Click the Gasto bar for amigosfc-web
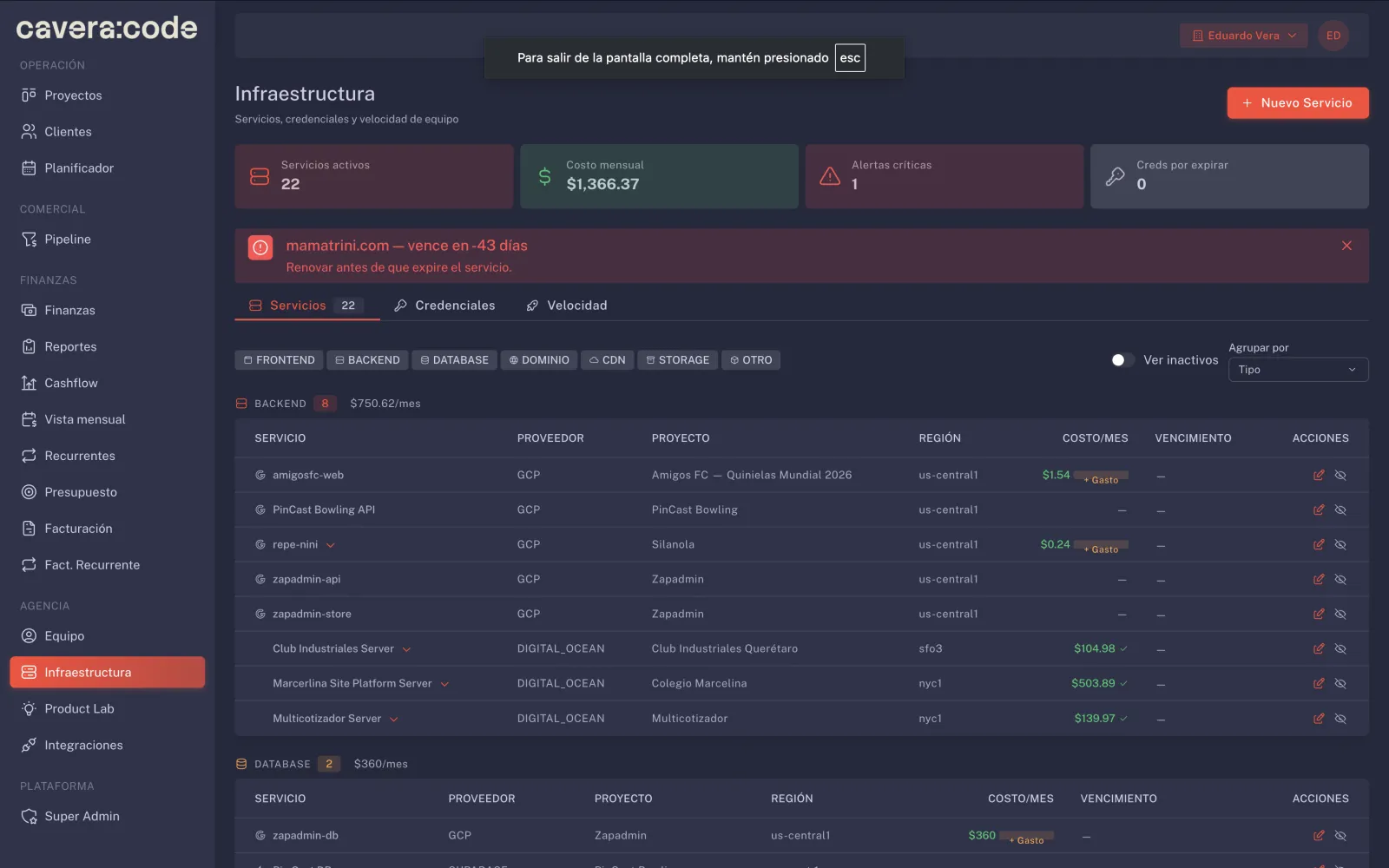This screenshot has width=1389, height=868. click(1101, 477)
